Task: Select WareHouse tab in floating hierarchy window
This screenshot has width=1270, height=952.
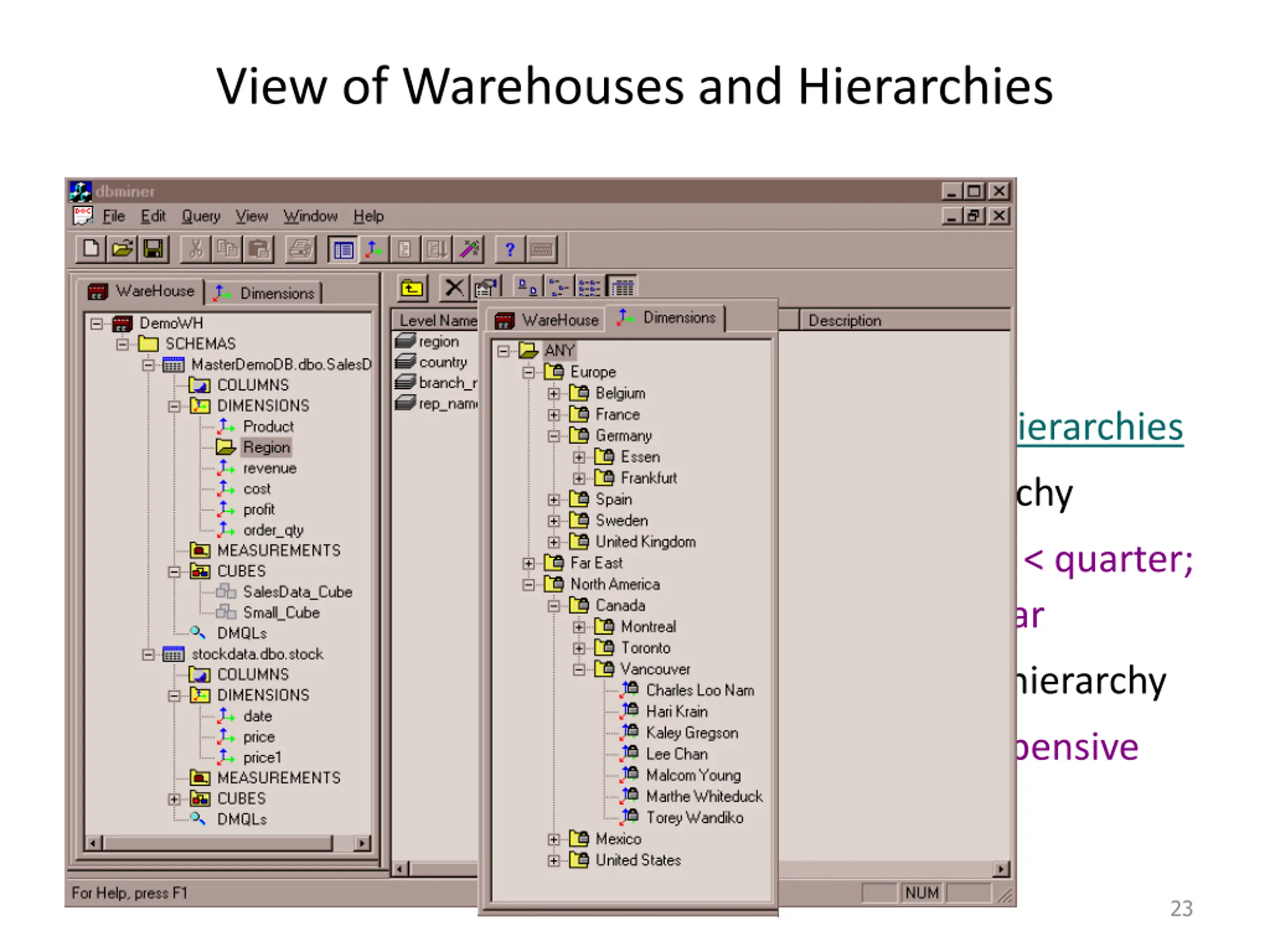Action: [547, 320]
